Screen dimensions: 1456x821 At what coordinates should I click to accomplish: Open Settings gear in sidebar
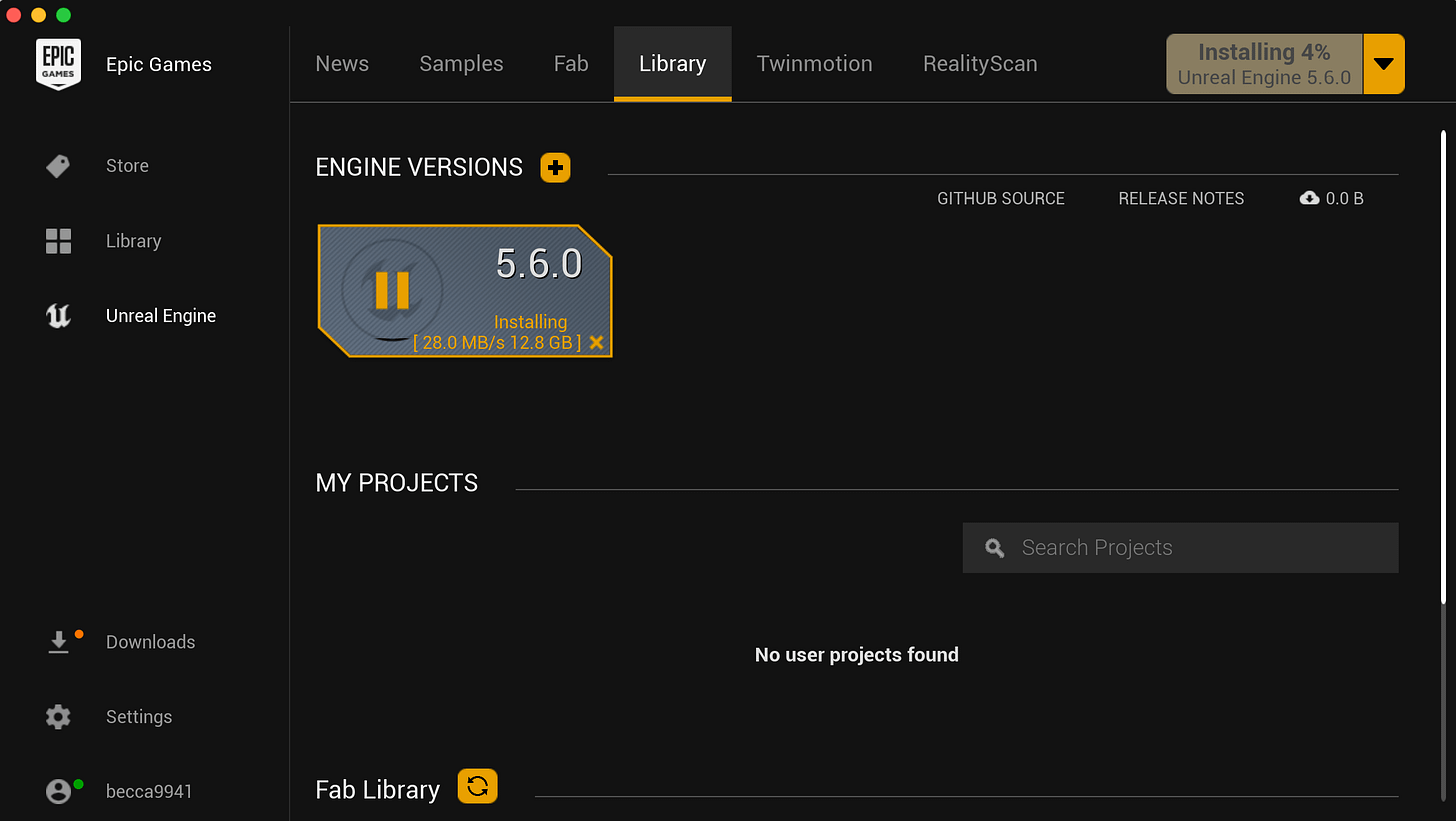[59, 717]
